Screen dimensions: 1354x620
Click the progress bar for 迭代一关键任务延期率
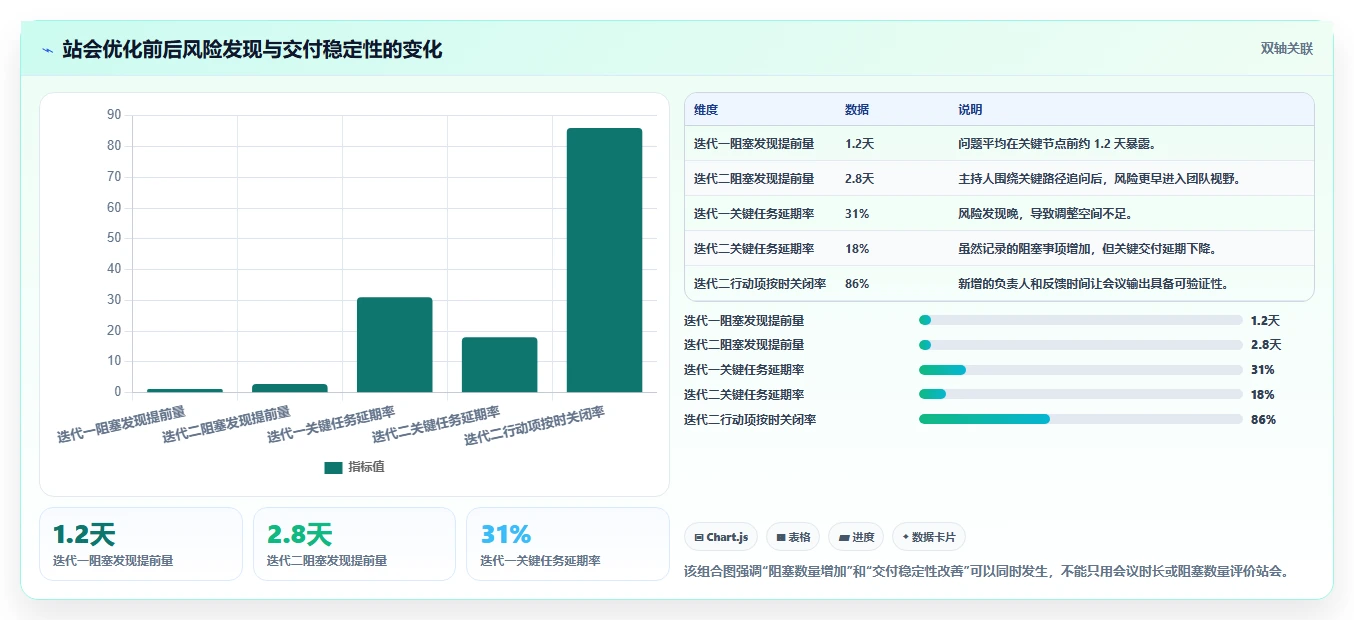pos(1080,370)
